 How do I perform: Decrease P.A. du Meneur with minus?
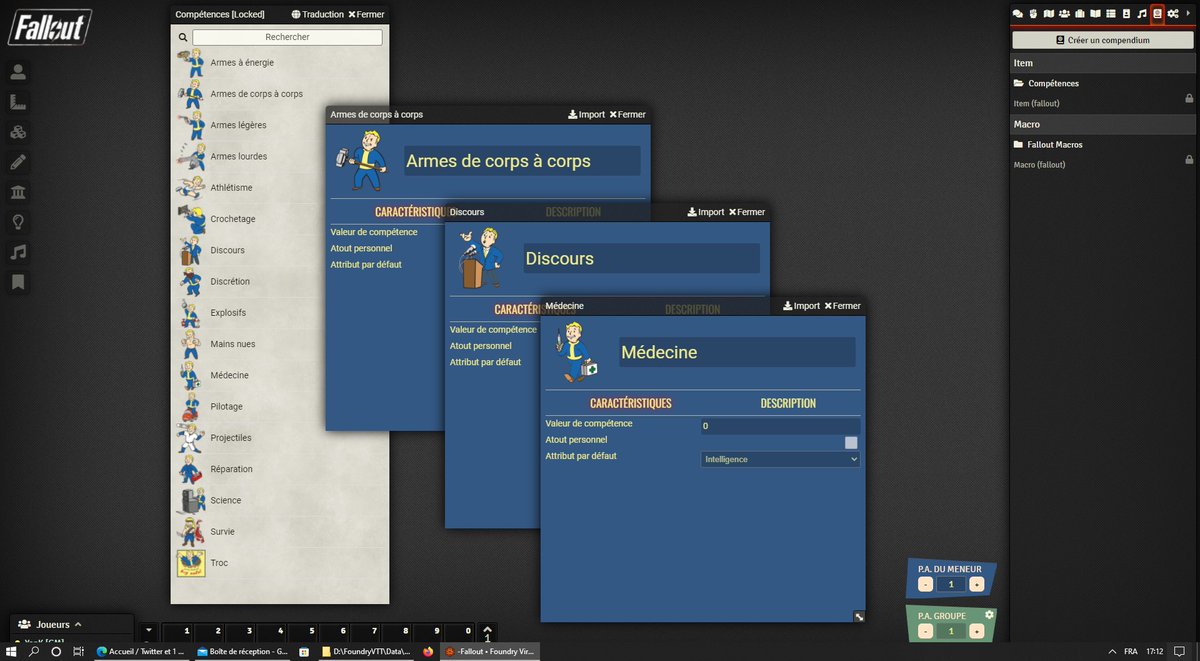(926, 584)
